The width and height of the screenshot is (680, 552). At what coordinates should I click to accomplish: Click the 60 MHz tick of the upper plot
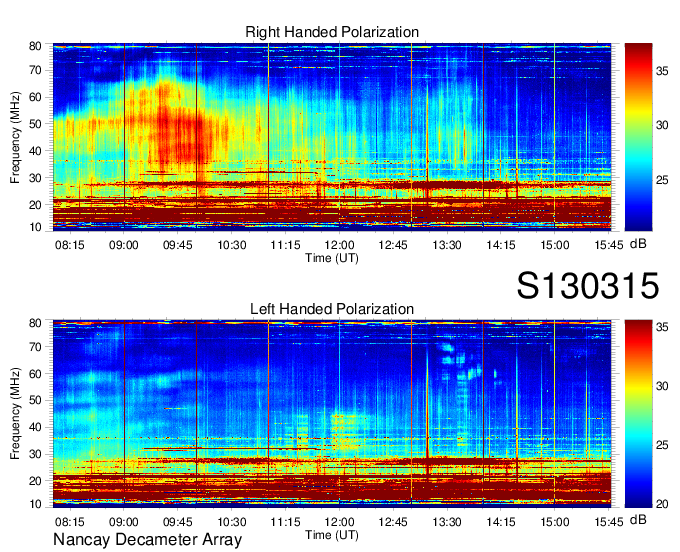pyautogui.click(x=35, y=97)
